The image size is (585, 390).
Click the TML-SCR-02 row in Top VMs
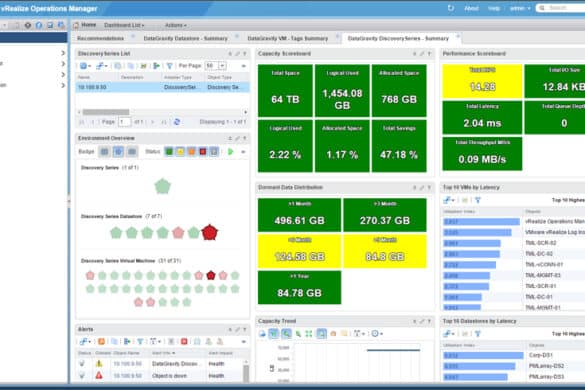pyautogui.click(x=514, y=243)
